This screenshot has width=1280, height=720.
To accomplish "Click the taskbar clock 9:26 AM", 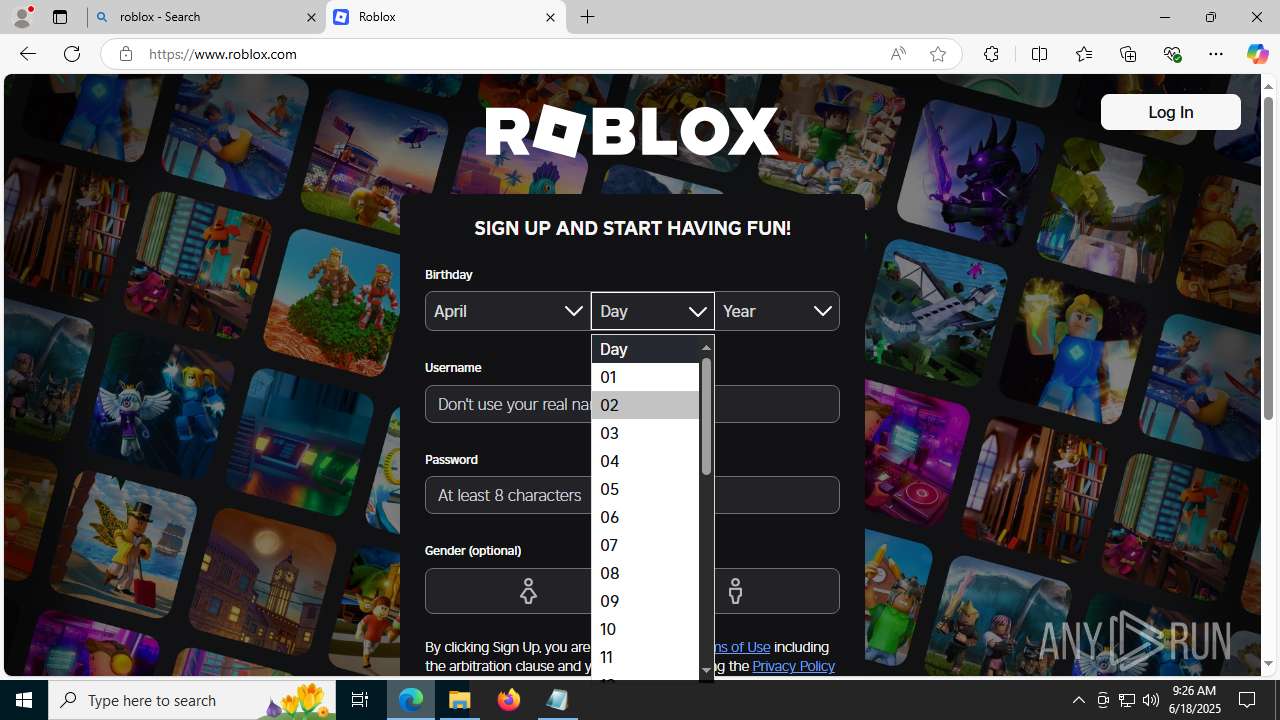I will pyautogui.click(x=1193, y=690).
